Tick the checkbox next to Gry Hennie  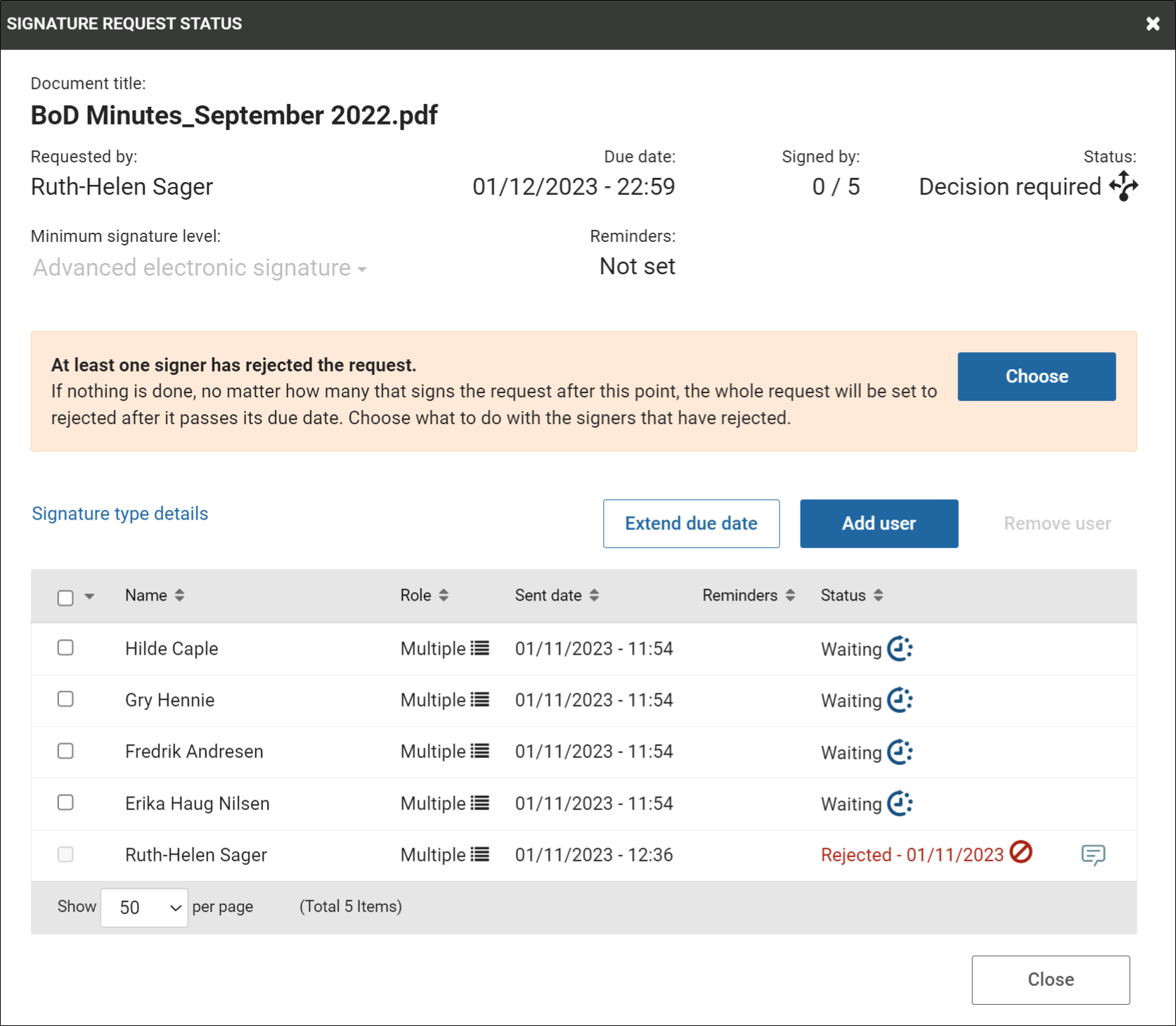point(65,699)
